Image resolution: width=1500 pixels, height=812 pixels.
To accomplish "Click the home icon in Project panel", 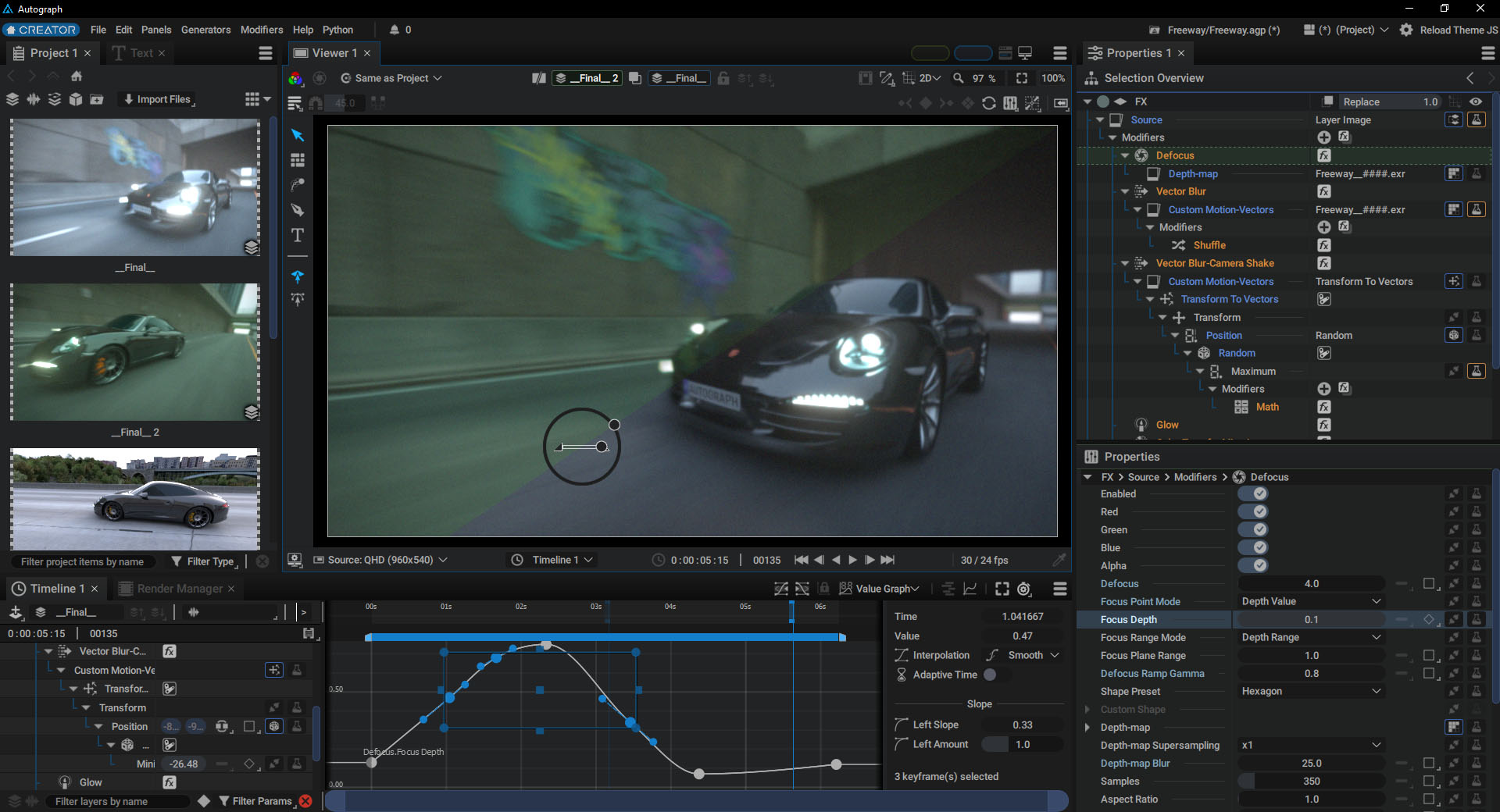I will pyautogui.click(x=77, y=76).
